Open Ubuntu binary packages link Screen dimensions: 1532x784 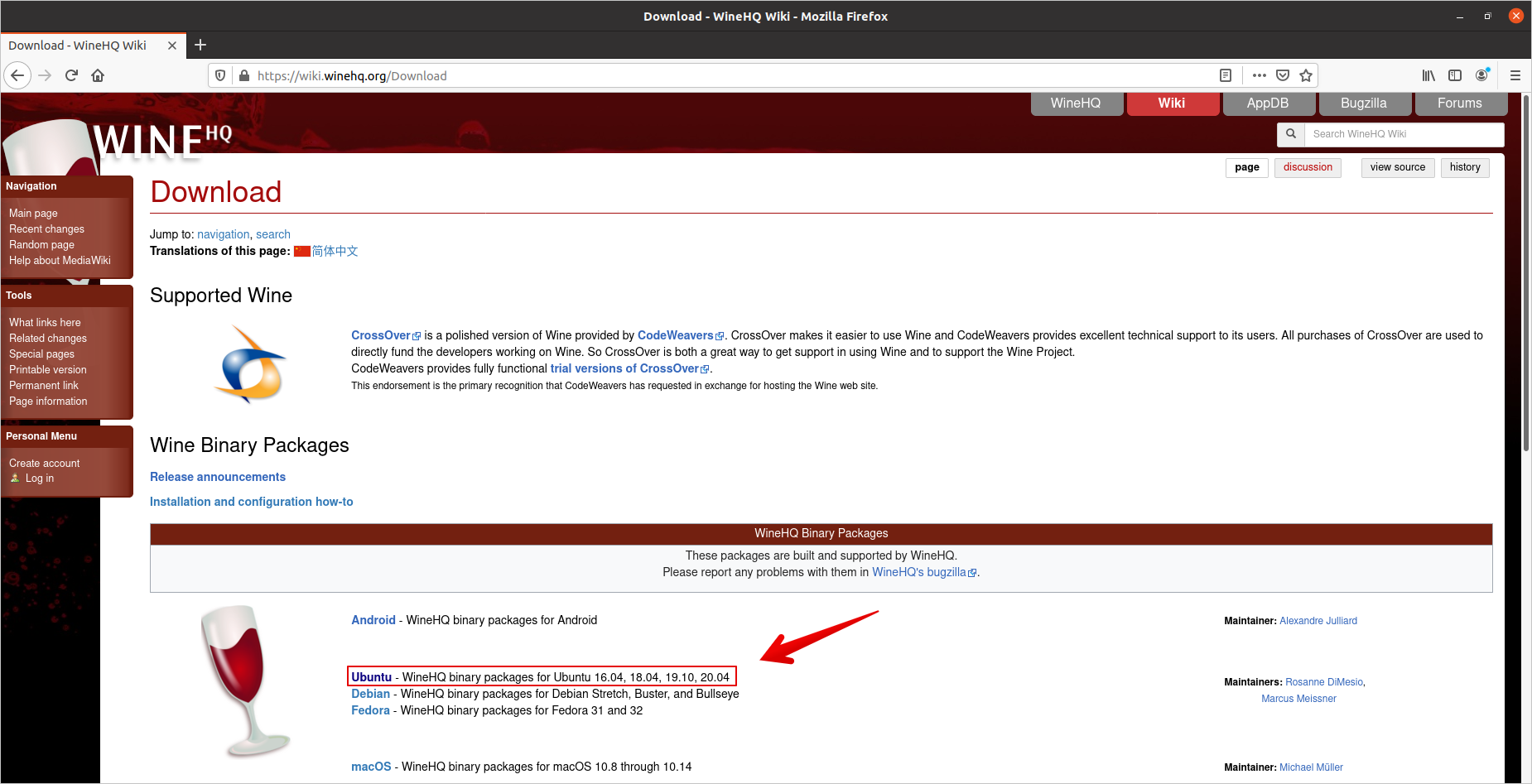(x=371, y=677)
